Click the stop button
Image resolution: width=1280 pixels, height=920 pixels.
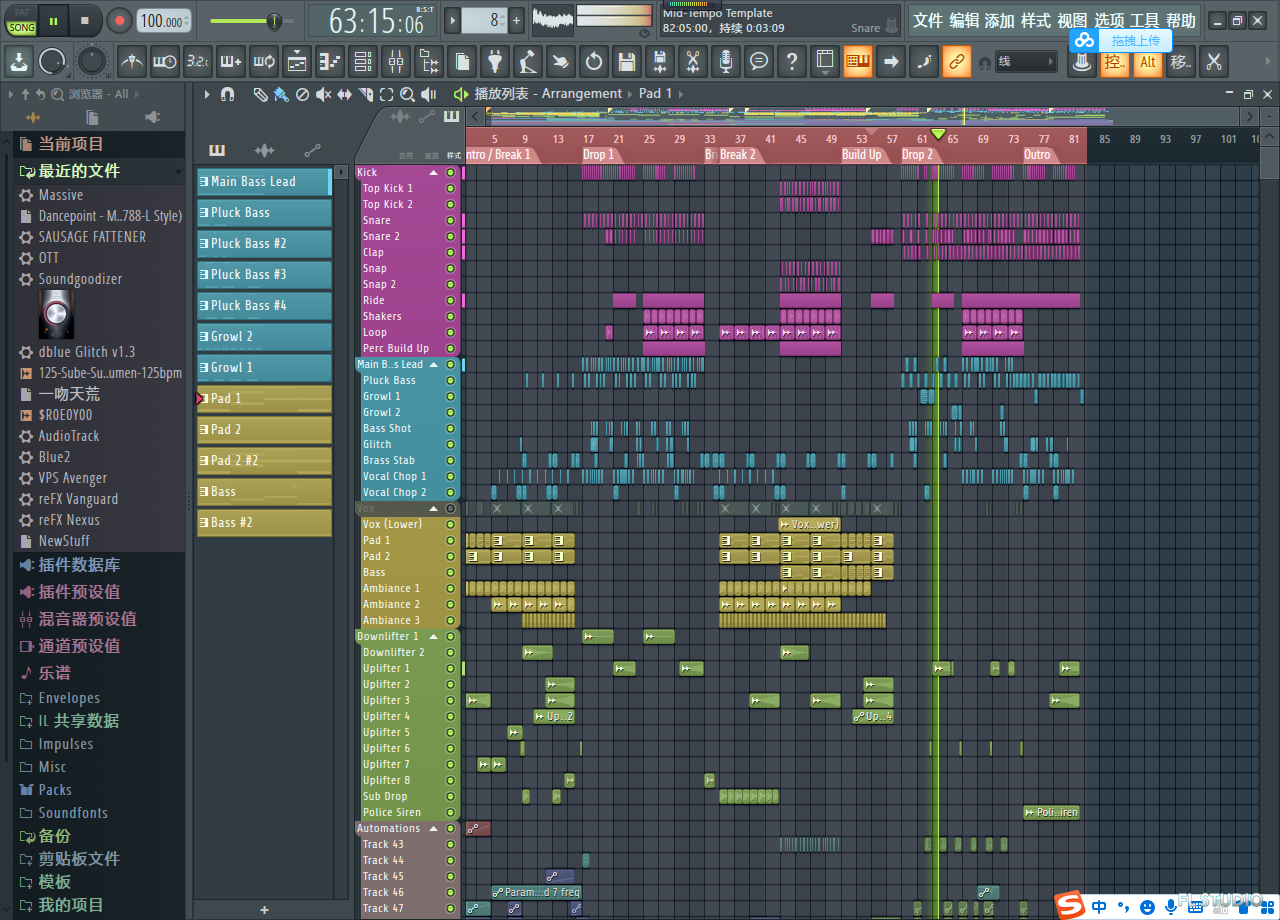pos(85,20)
